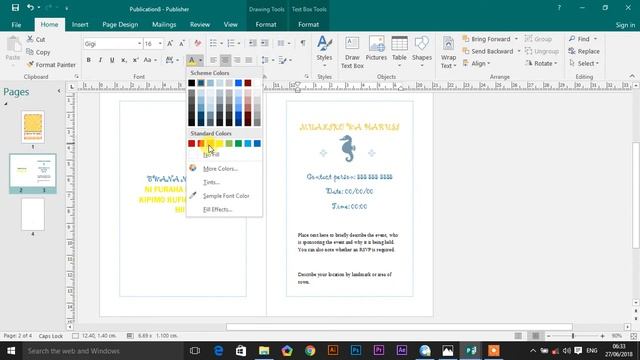Screen dimensions: 640x360
Task: Switch to the Mailings tab
Action: click(x=164, y=24)
